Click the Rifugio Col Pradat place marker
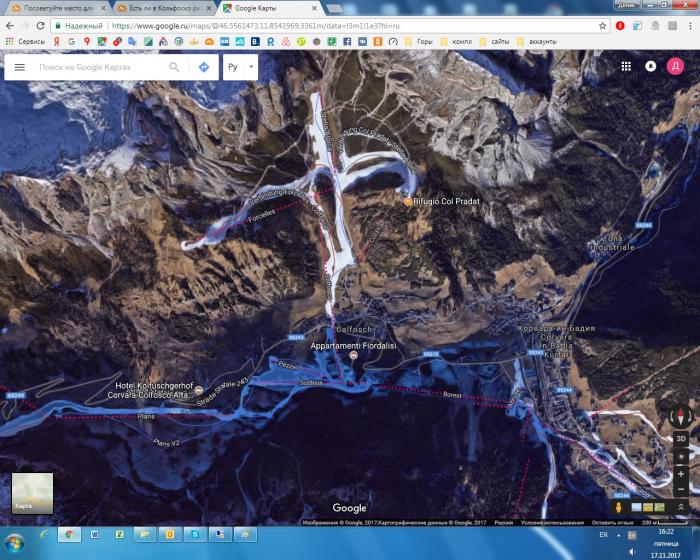700x560 pixels. pyautogui.click(x=408, y=201)
